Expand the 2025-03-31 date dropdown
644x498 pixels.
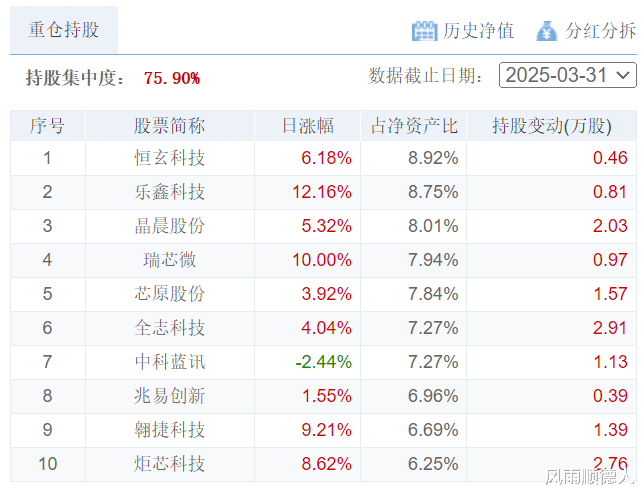[x=568, y=75]
